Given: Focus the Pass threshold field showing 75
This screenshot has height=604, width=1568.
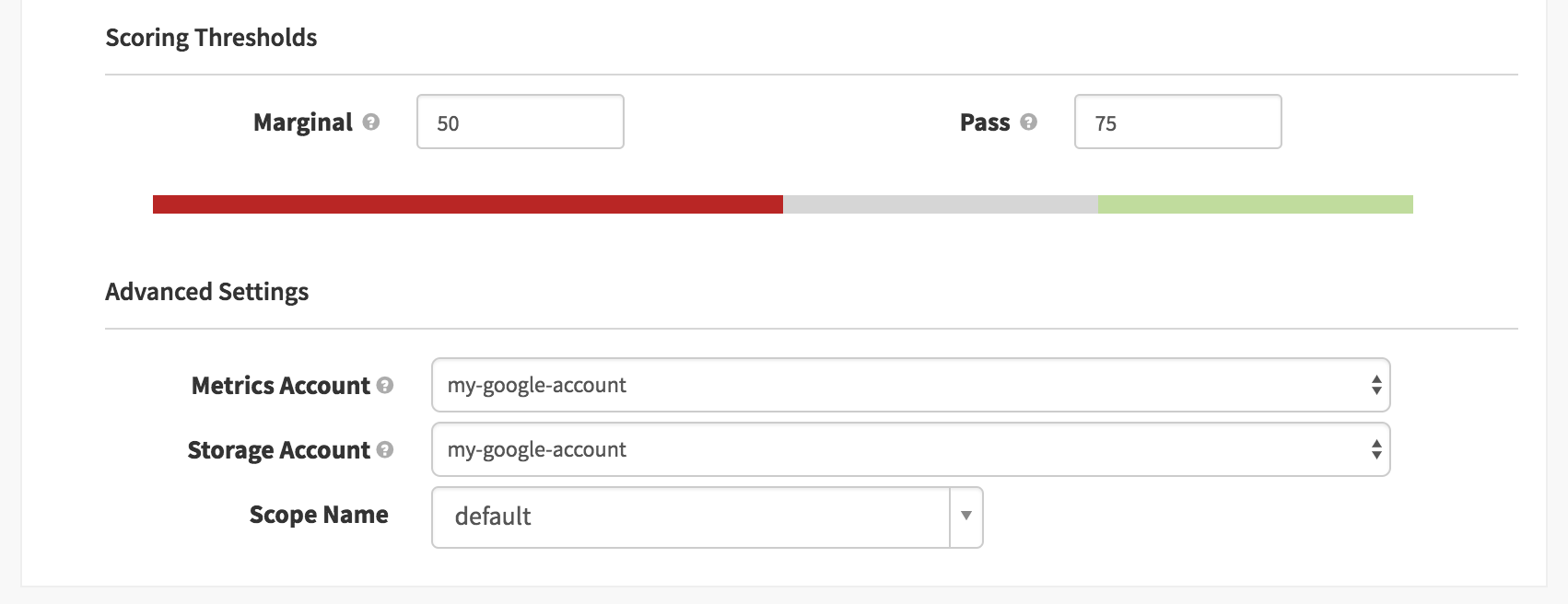Looking at the screenshot, I should point(1178,122).
